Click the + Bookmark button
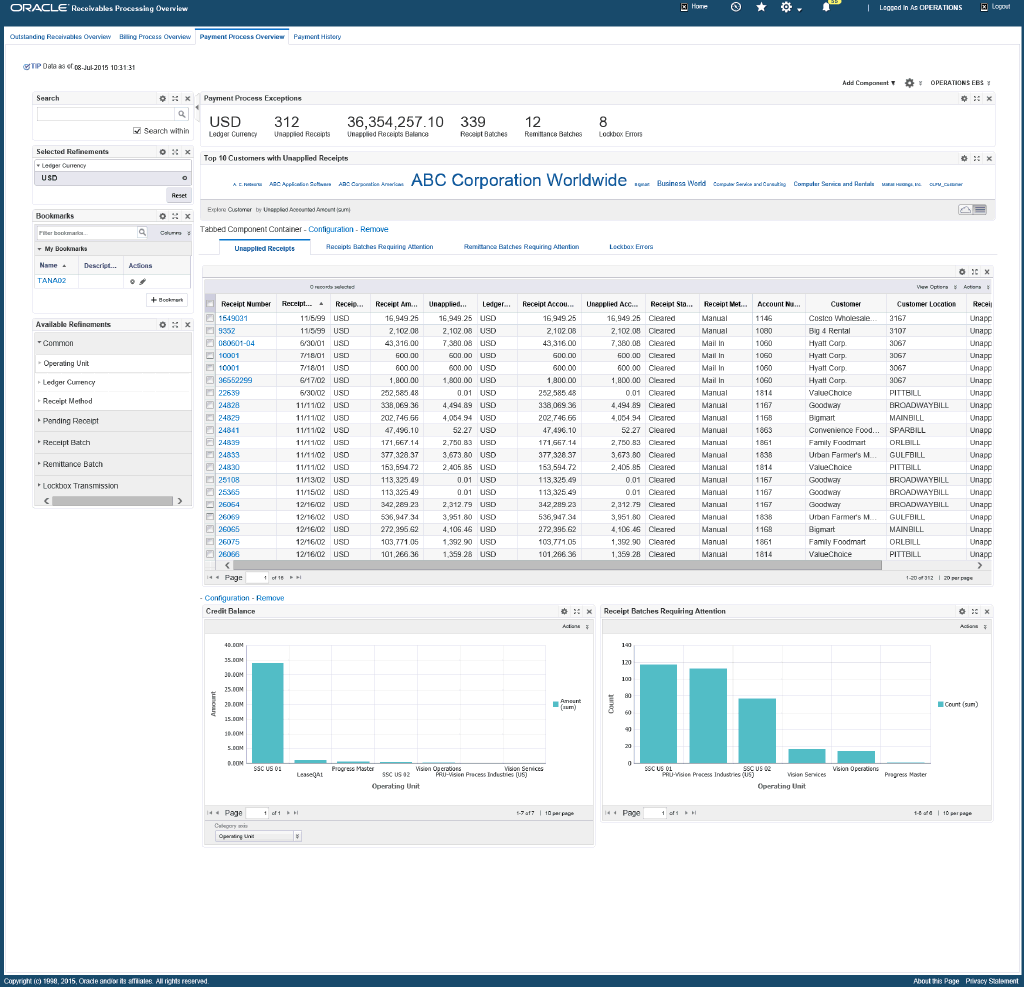1024x987 pixels. point(167,300)
